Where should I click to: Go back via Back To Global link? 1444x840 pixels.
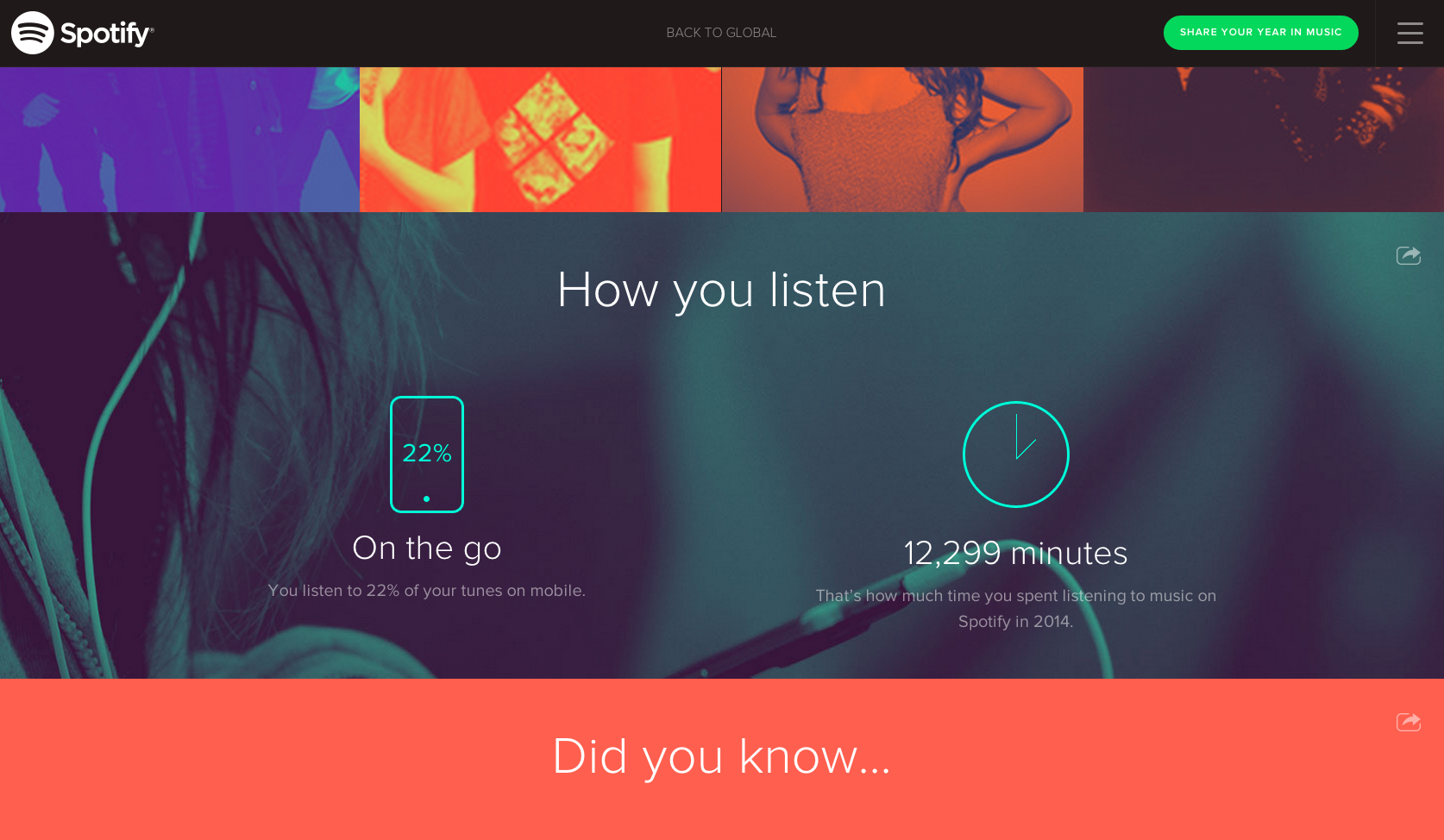[721, 33]
